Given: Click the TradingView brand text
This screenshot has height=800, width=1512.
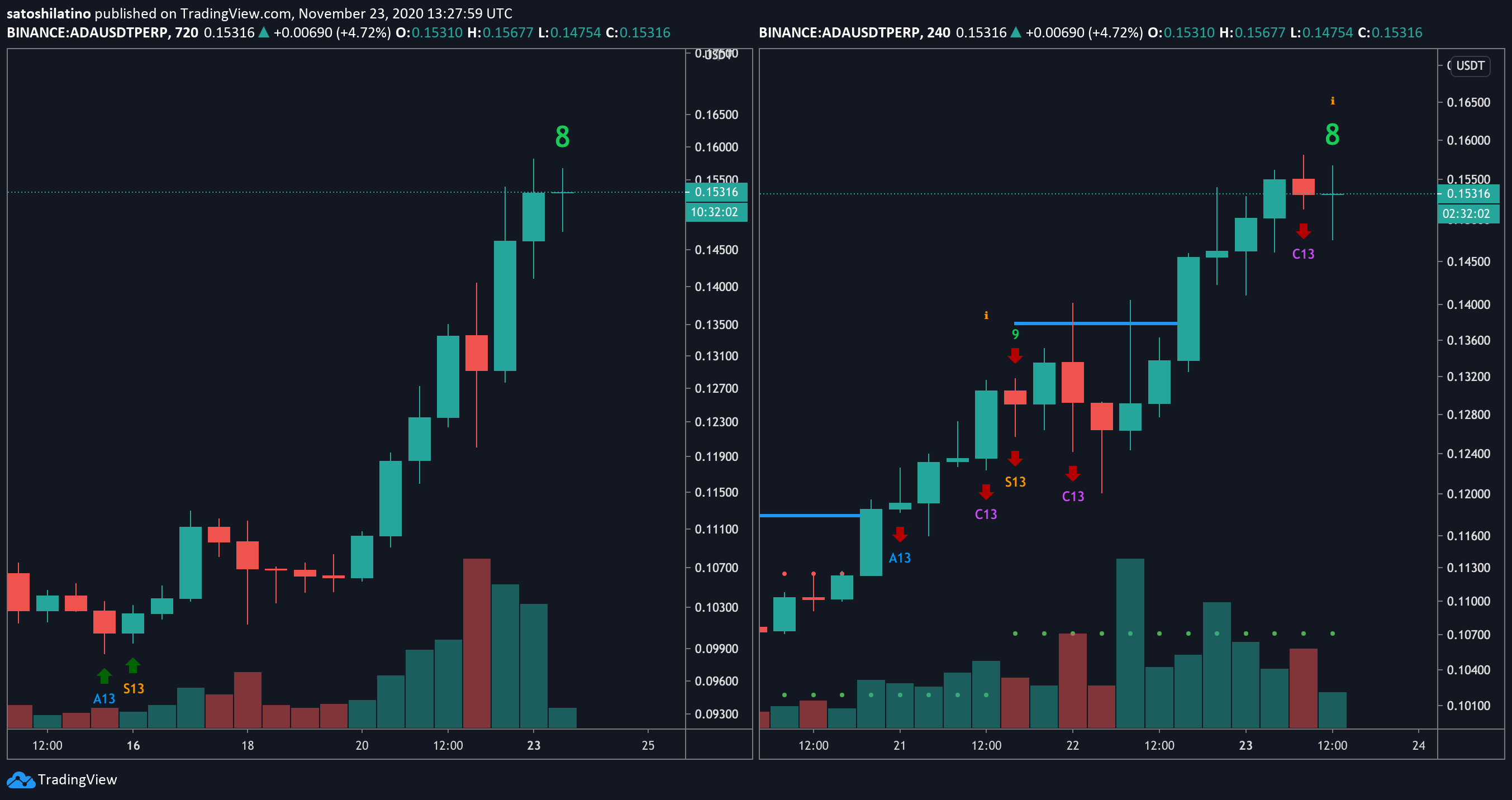Looking at the screenshot, I should (78, 779).
